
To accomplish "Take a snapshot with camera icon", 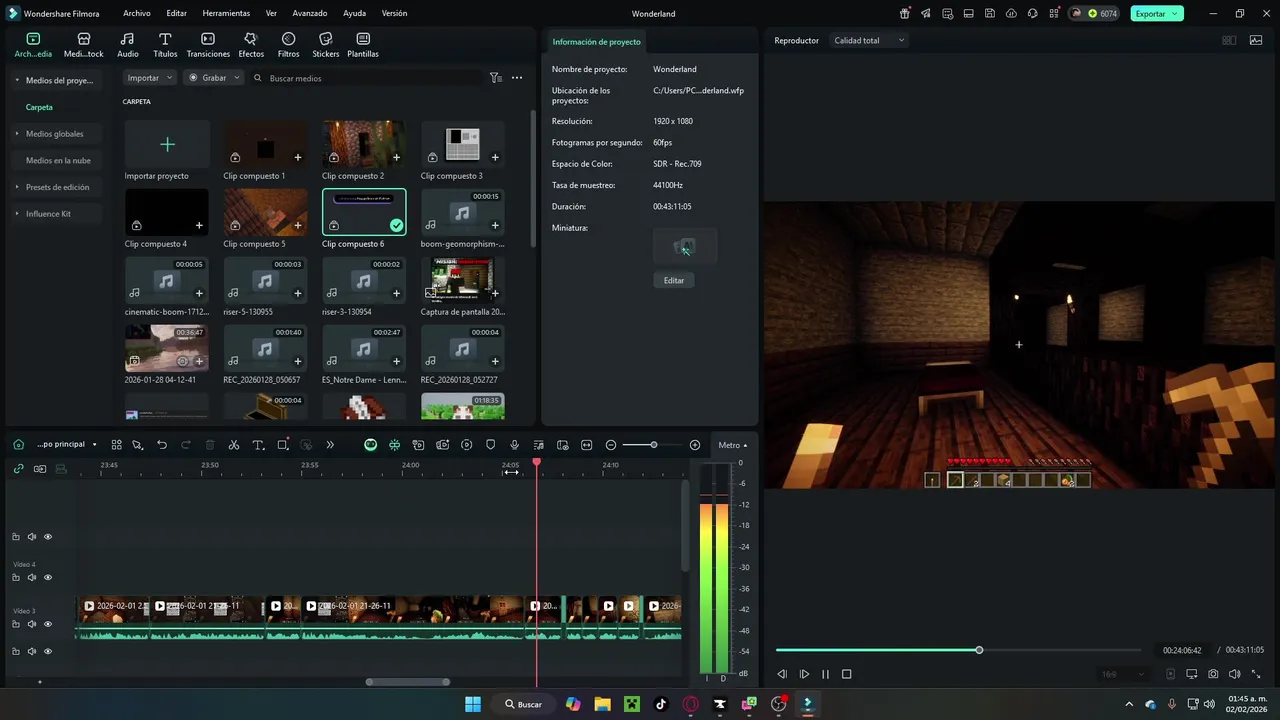I will click(1213, 674).
